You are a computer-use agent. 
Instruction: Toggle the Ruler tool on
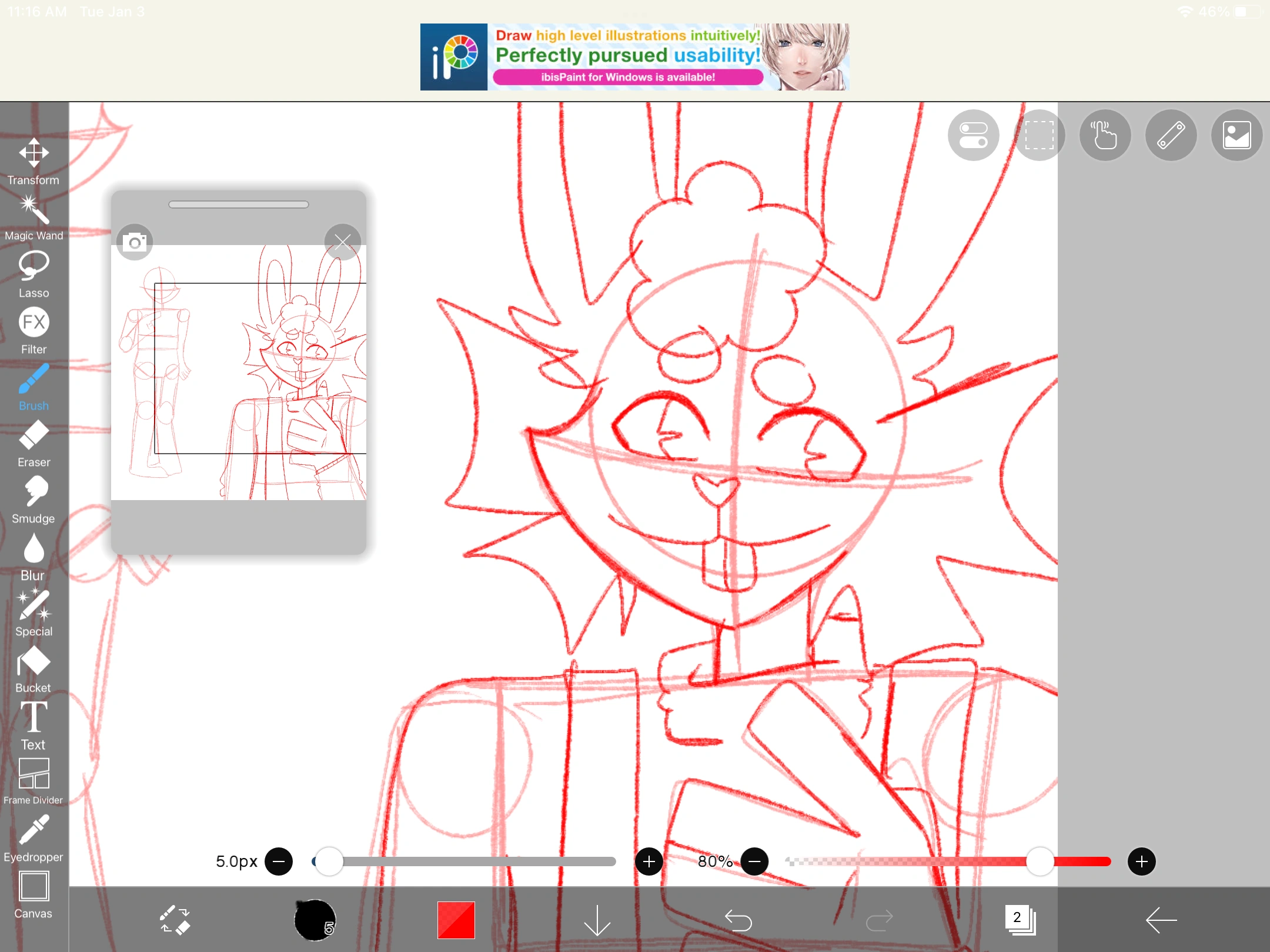coord(1170,135)
